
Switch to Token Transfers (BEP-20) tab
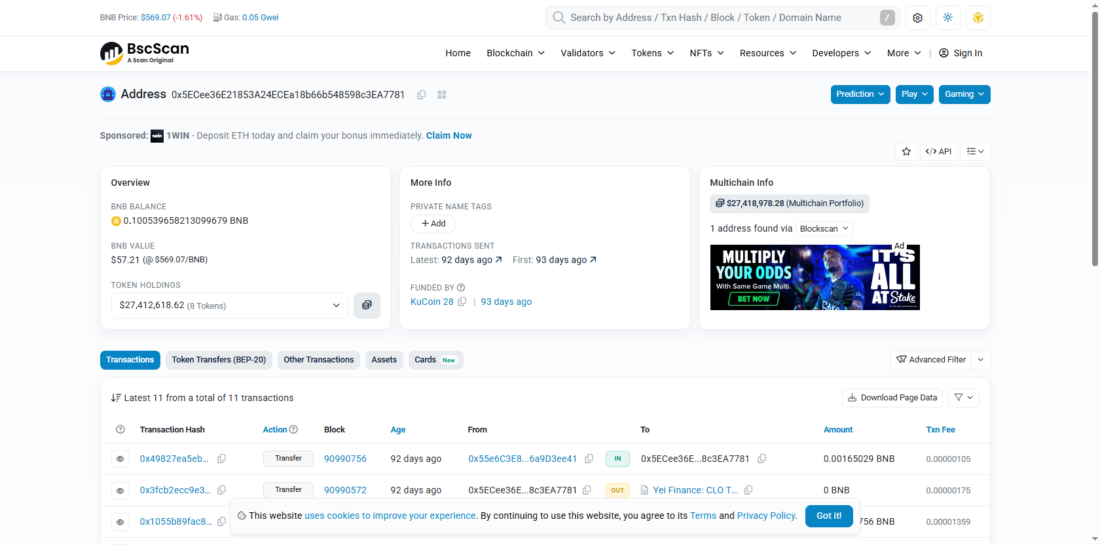tap(219, 360)
